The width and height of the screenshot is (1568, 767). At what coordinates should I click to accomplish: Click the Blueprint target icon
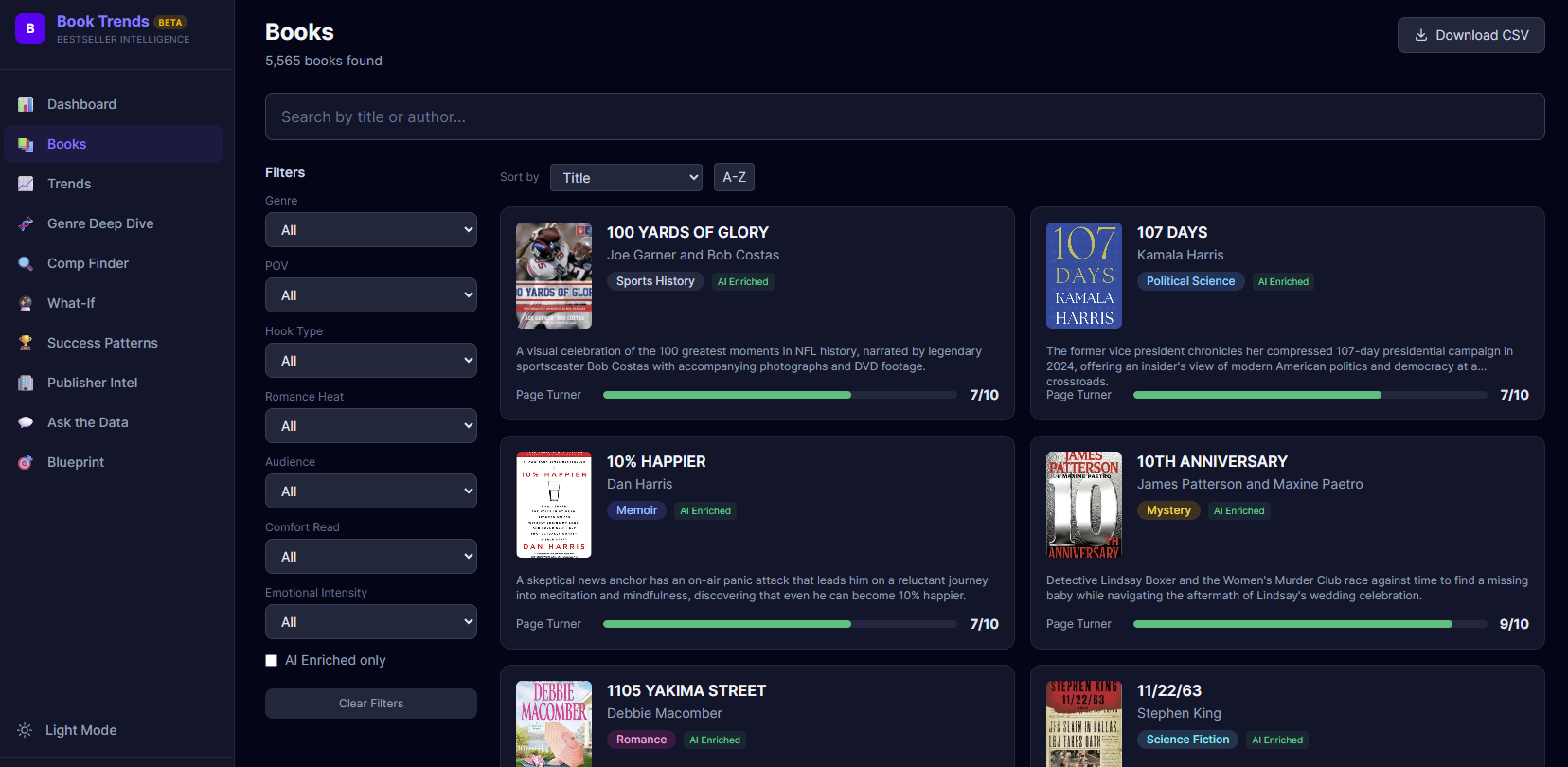click(26, 462)
